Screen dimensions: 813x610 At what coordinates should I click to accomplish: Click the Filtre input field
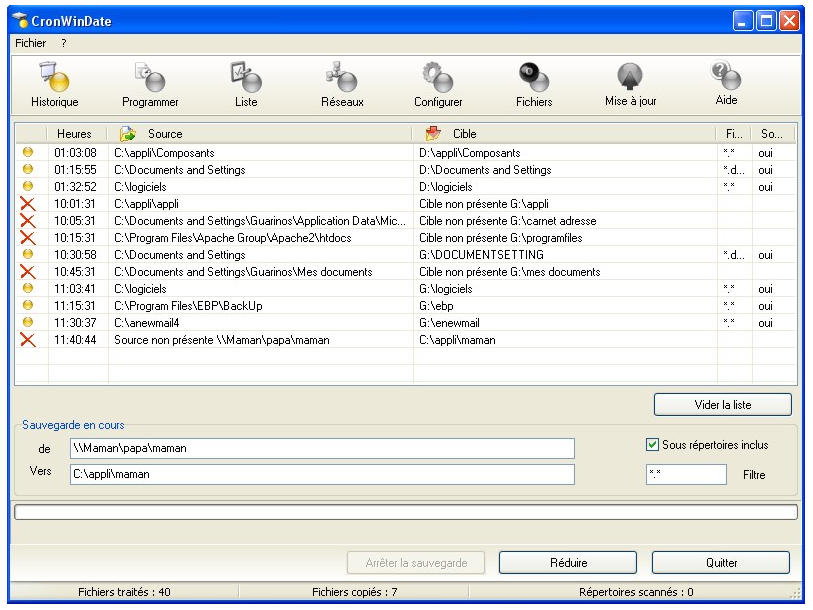[686, 474]
